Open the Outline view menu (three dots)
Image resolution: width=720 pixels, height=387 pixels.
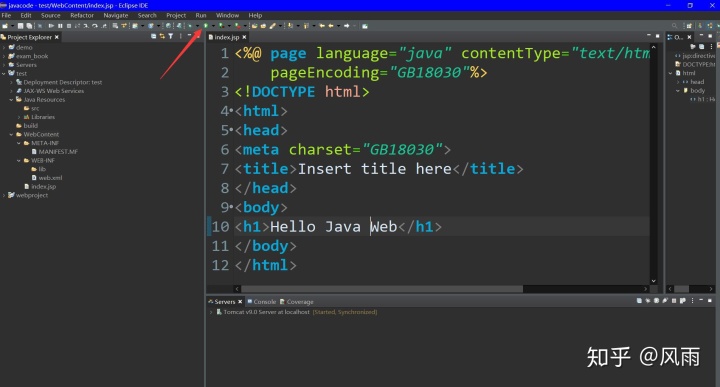711,46
